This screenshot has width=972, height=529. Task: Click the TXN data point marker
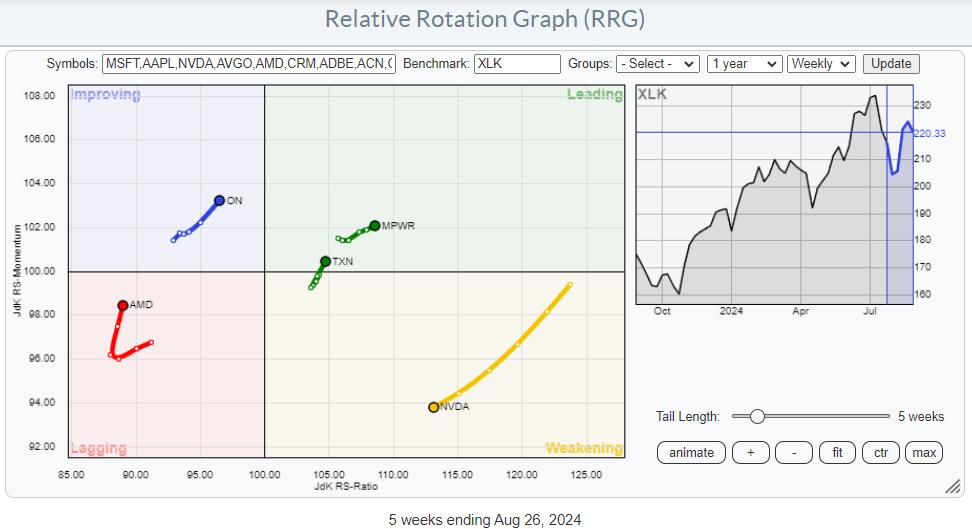(325, 262)
